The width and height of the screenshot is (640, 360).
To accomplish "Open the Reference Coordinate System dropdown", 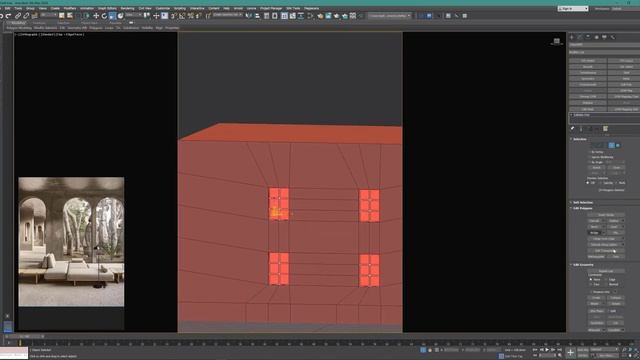I will [x=133, y=16].
